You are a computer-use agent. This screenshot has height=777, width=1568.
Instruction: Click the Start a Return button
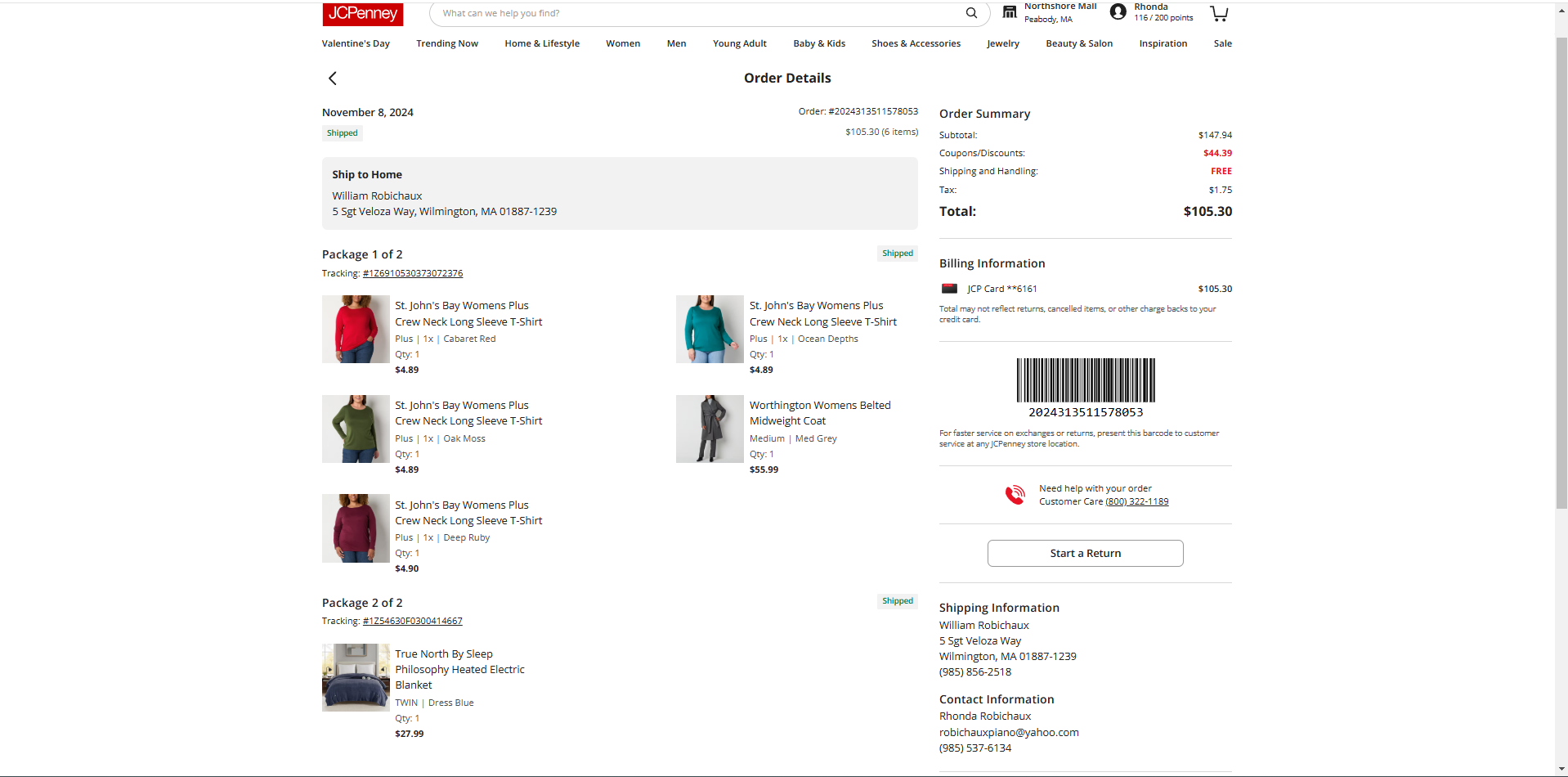tap(1085, 554)
